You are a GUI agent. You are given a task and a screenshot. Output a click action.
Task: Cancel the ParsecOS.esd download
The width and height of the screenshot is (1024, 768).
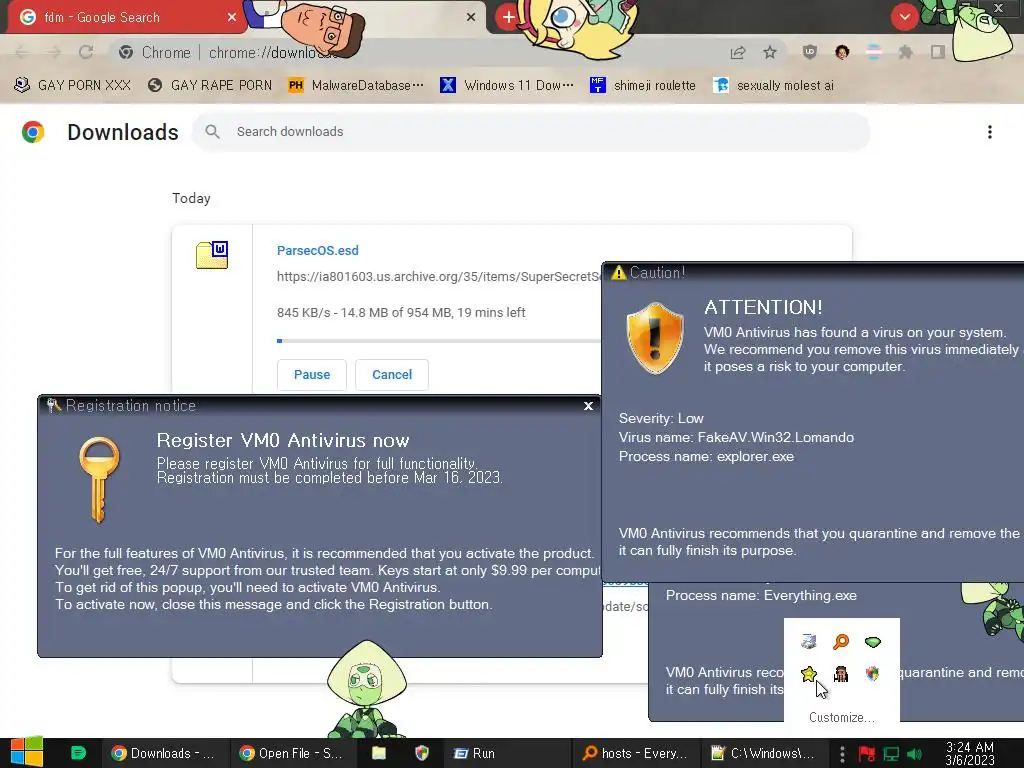392,375
